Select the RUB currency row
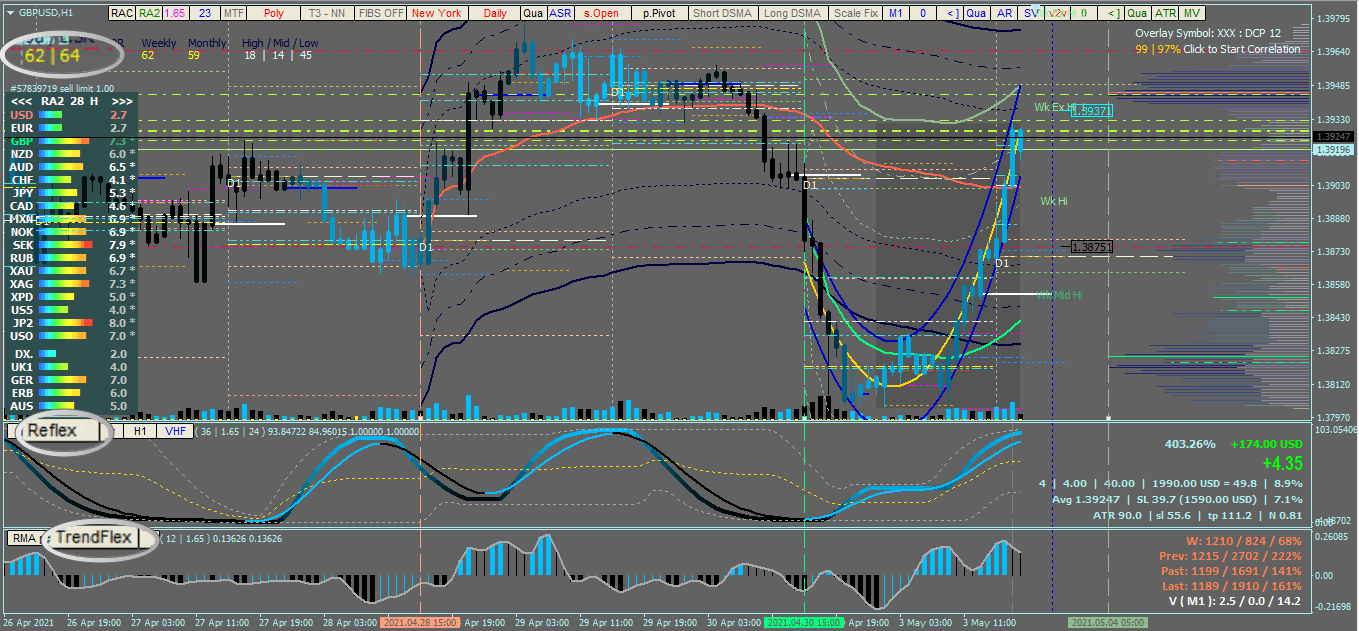Screen dimensions: 1359x631 (x=71, y=258)
